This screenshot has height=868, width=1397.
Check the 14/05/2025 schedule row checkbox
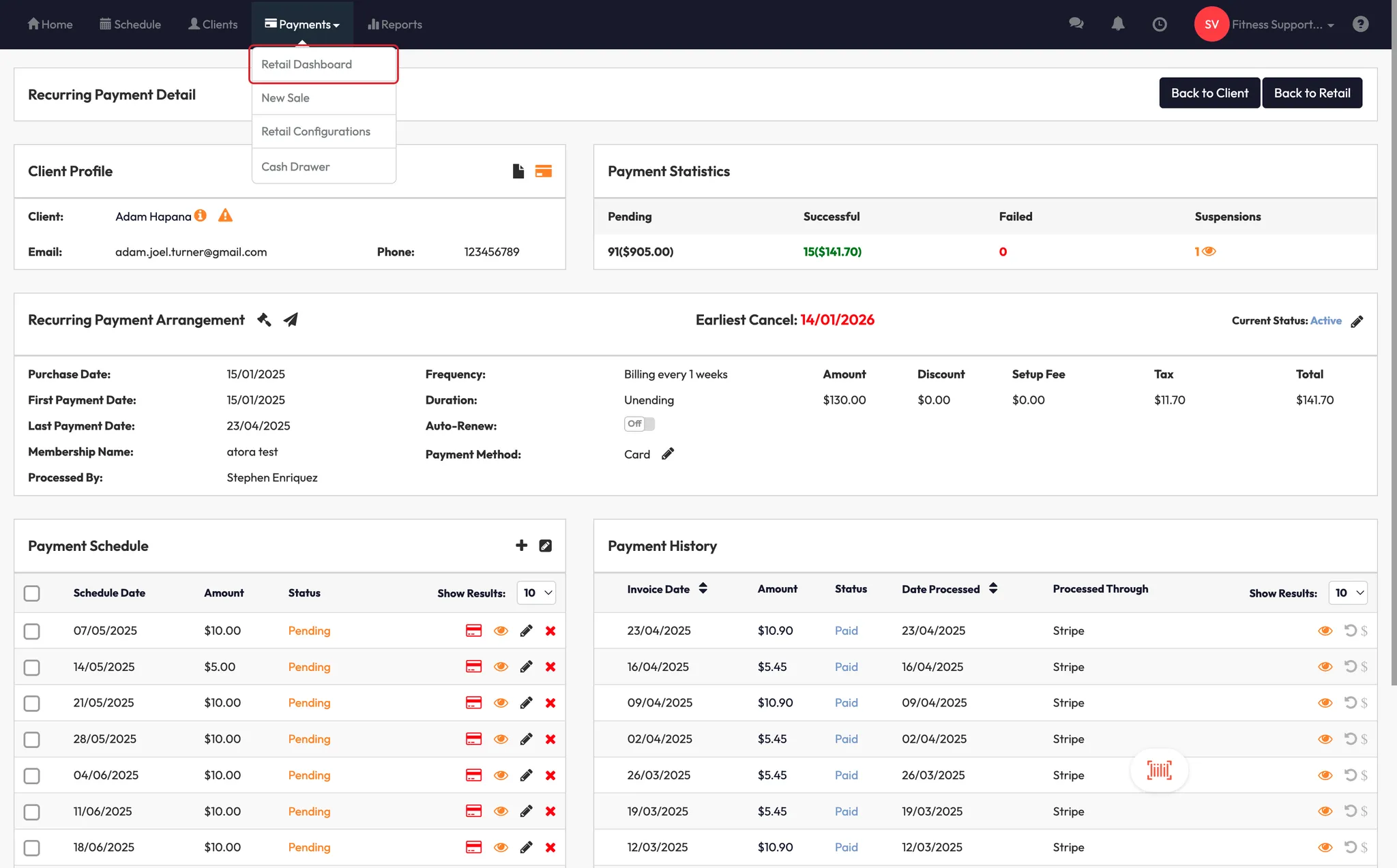point(32,667)
